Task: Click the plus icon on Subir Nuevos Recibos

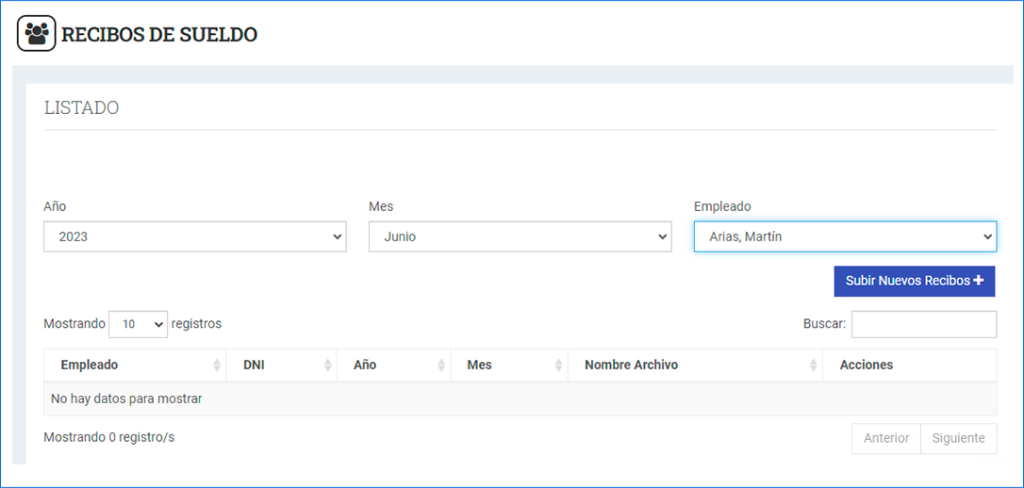Action: click(978, 280)
